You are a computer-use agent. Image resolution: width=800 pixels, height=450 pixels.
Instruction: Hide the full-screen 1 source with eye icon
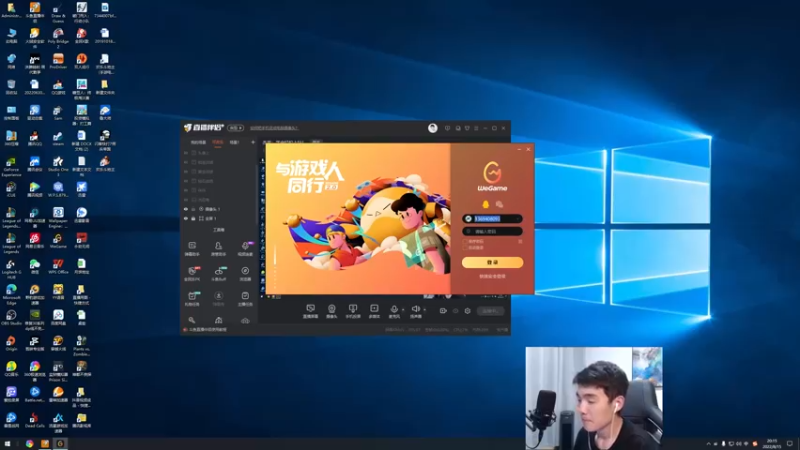[186, 218]
